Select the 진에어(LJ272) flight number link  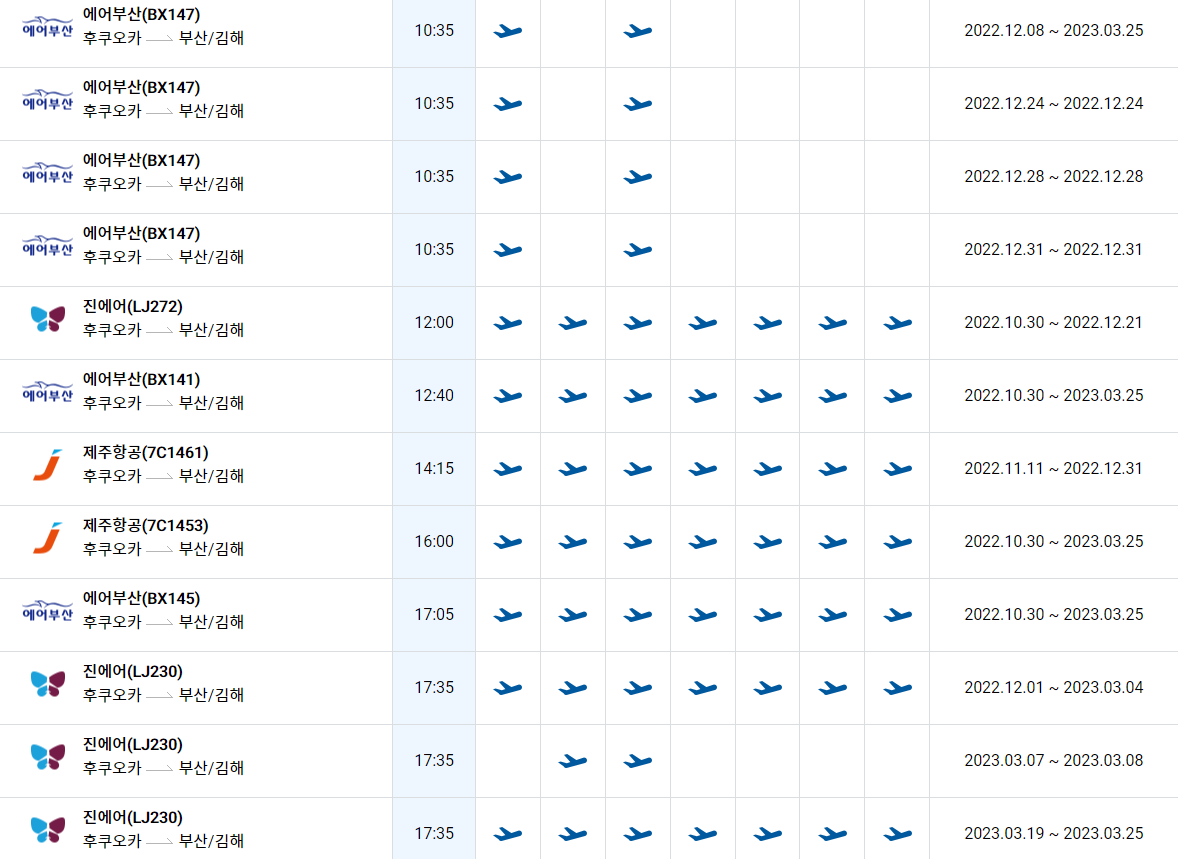point(130,307)
